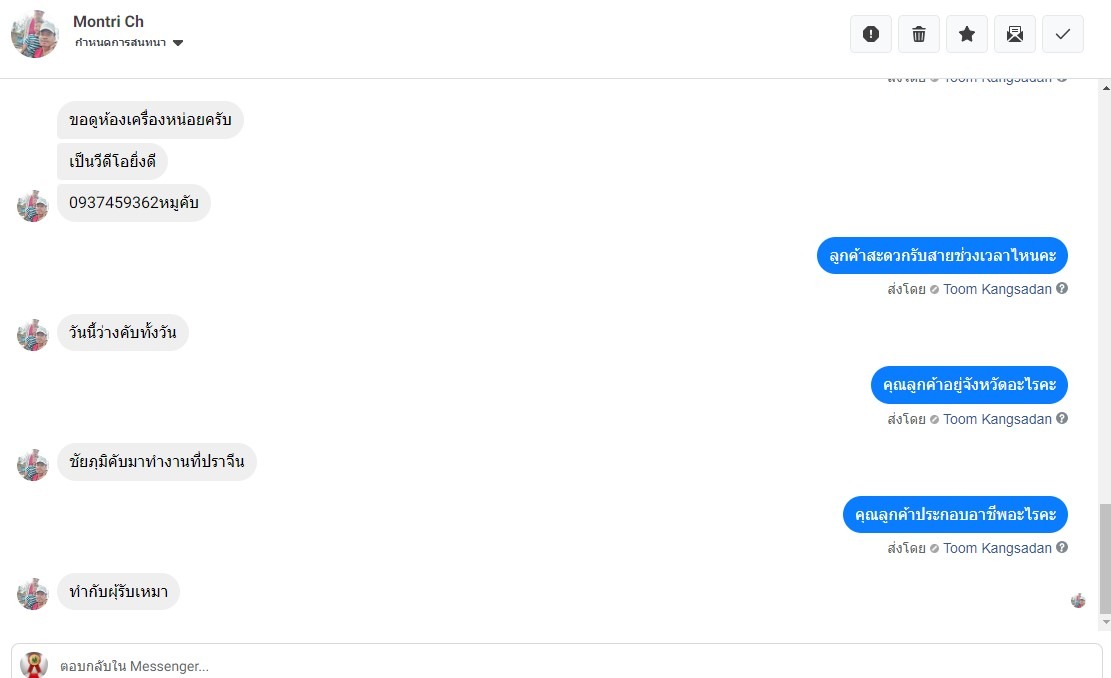1111x678 pixels.
Task: Click the small seen-receipt avatar at bottom right
Action: point(1078,600)
